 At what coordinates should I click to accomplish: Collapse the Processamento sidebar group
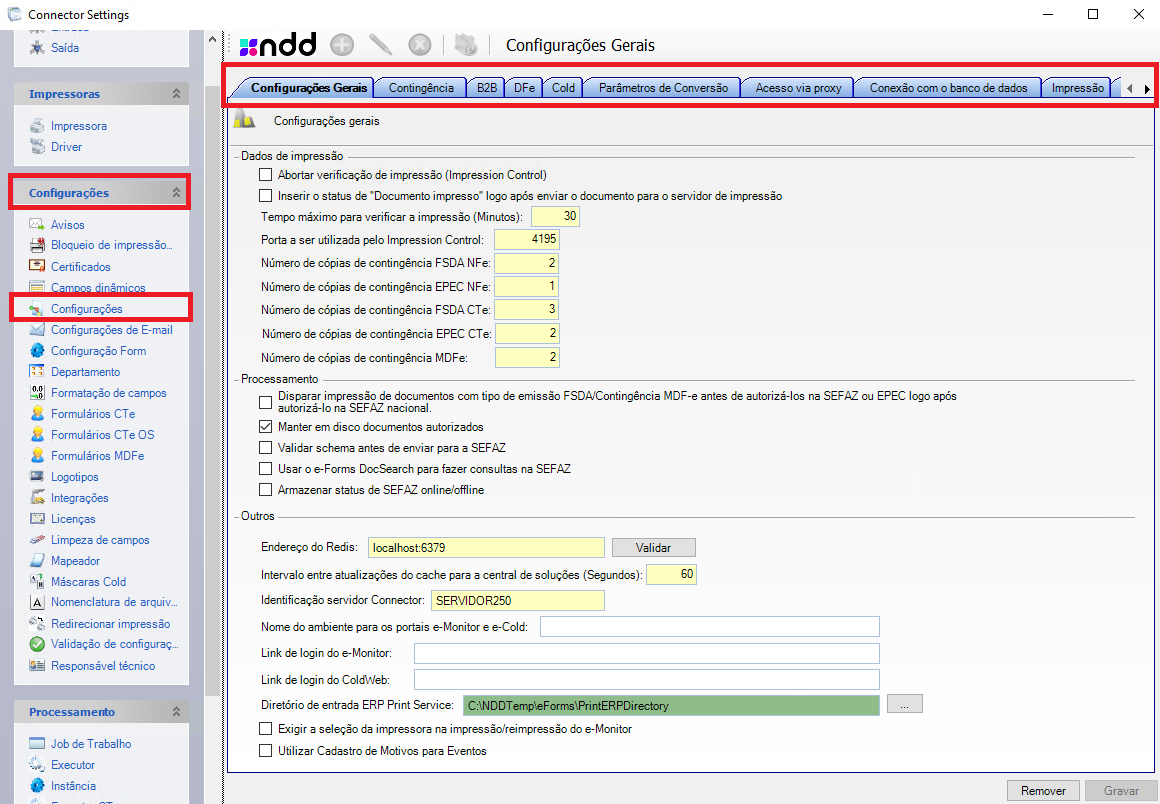pyautogui.click(x=176, y=712)
